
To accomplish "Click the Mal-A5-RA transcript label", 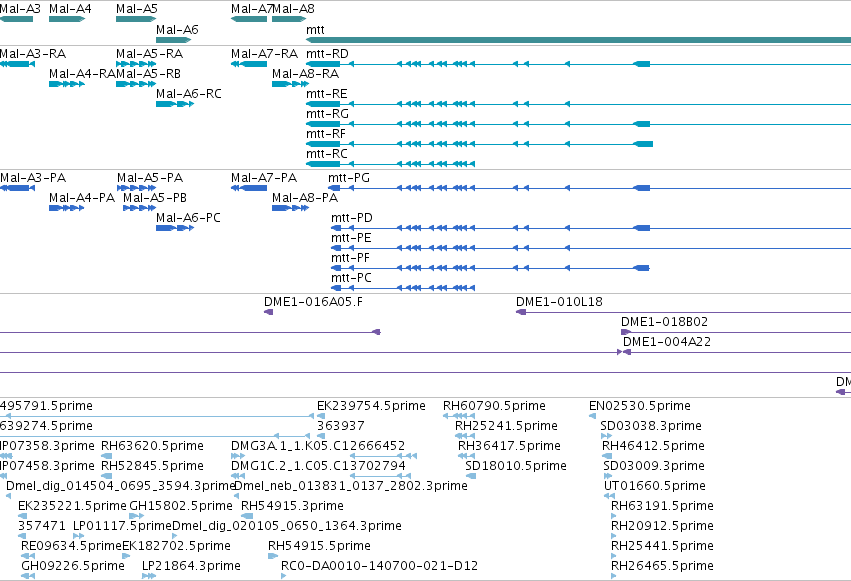I will 149,54.
